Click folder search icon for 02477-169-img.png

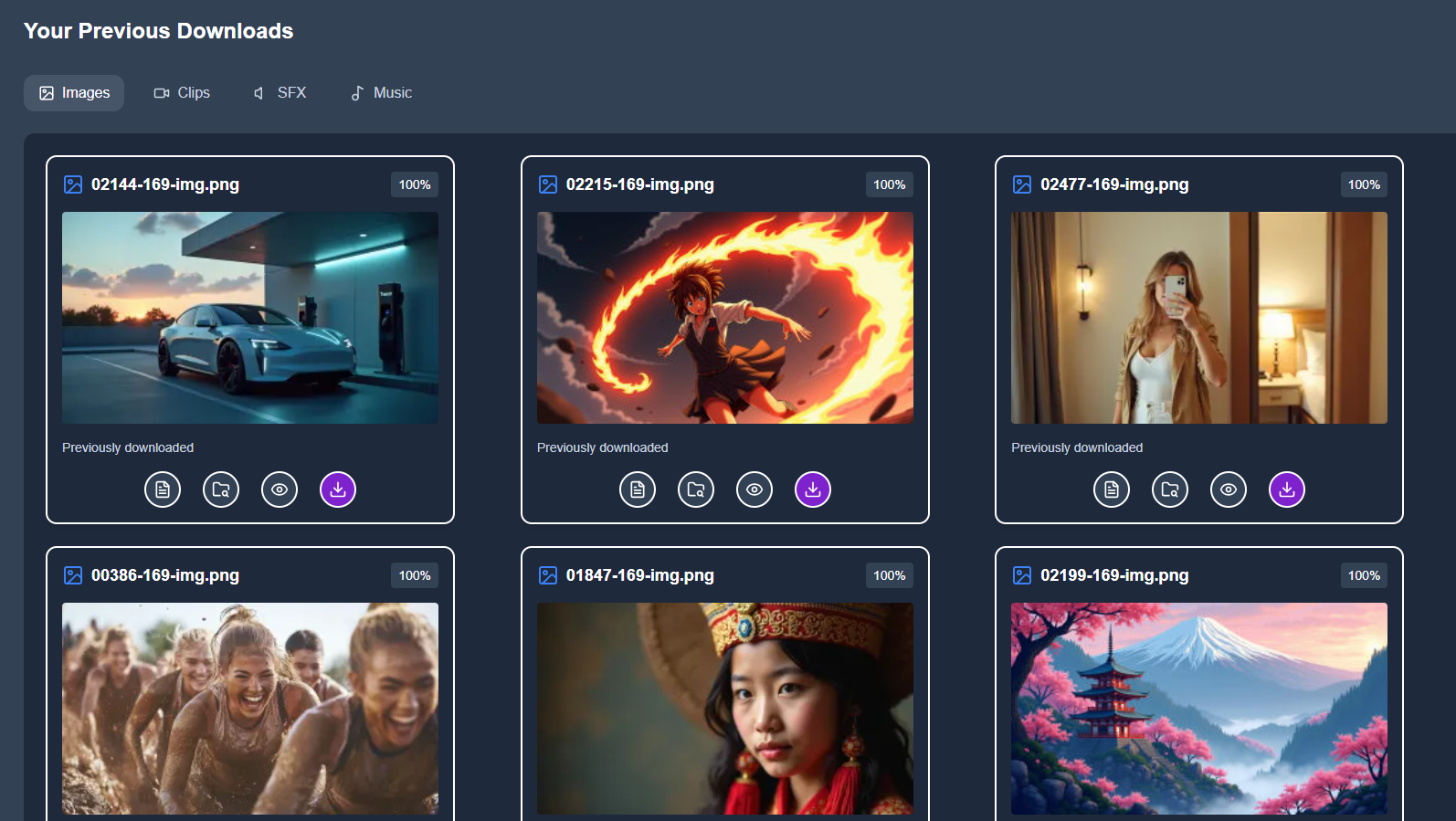coord(1170,489)
